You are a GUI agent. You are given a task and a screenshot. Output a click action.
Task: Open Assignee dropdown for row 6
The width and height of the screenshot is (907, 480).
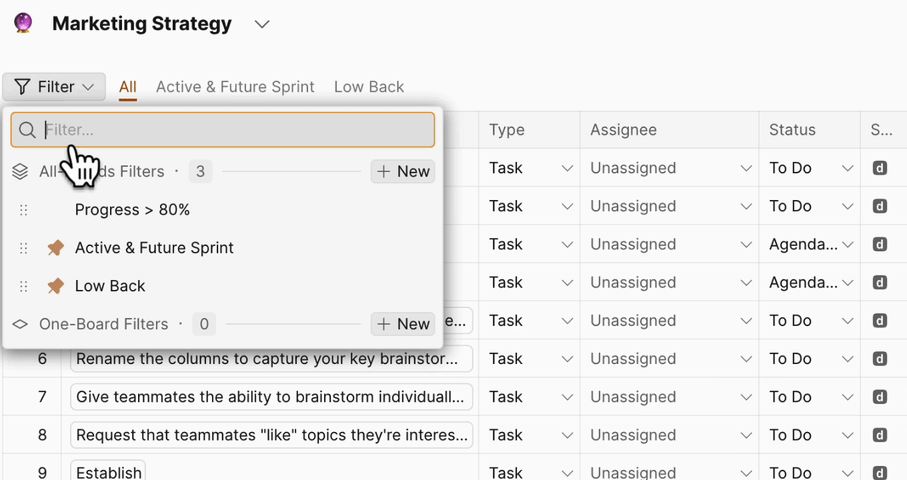coord(746,359)
